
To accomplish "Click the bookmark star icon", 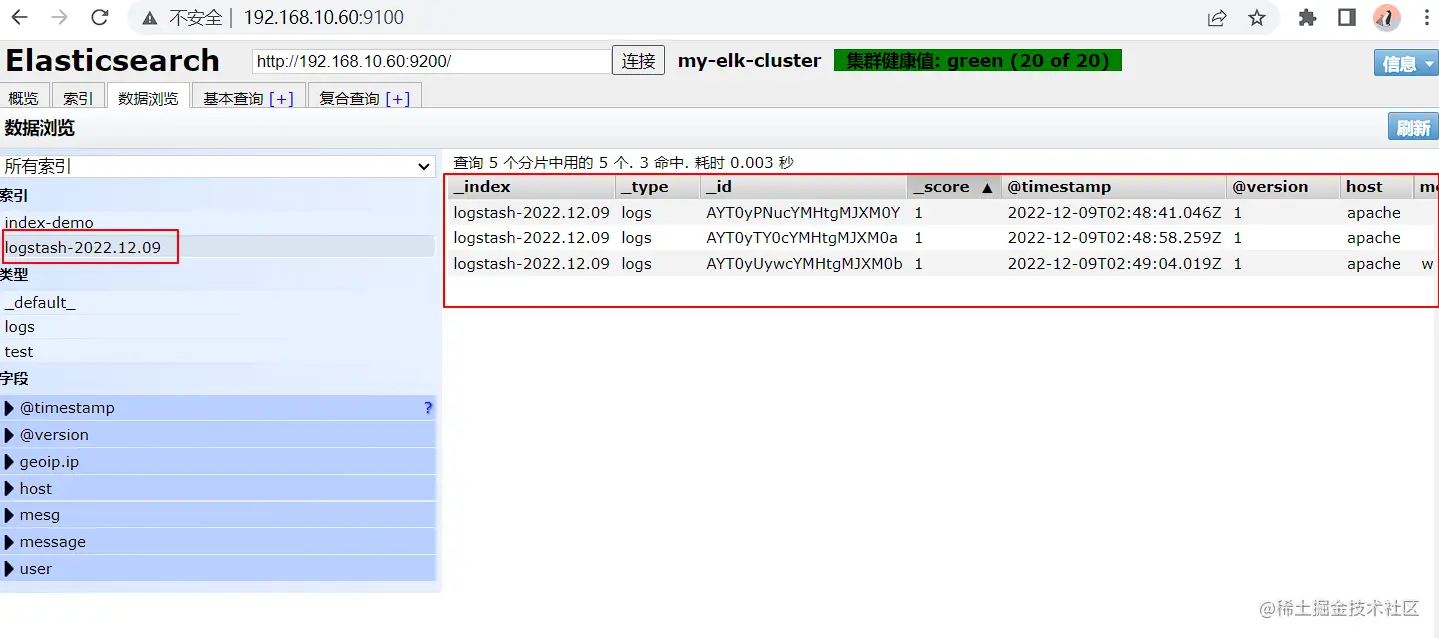I will [1257, 17].
